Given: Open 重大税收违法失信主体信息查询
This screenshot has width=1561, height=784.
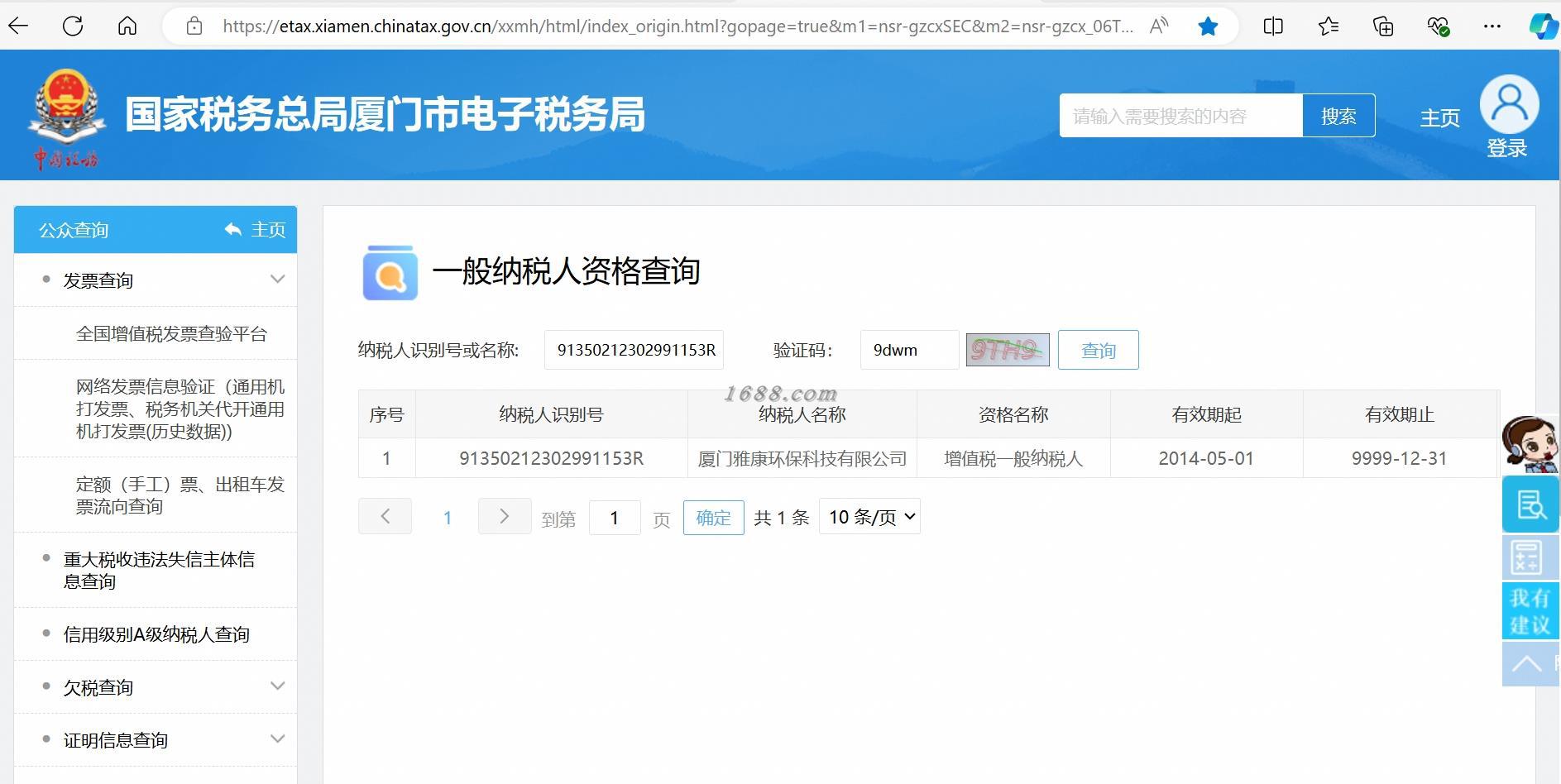Looking at the screenshot, I should [159, 570].
